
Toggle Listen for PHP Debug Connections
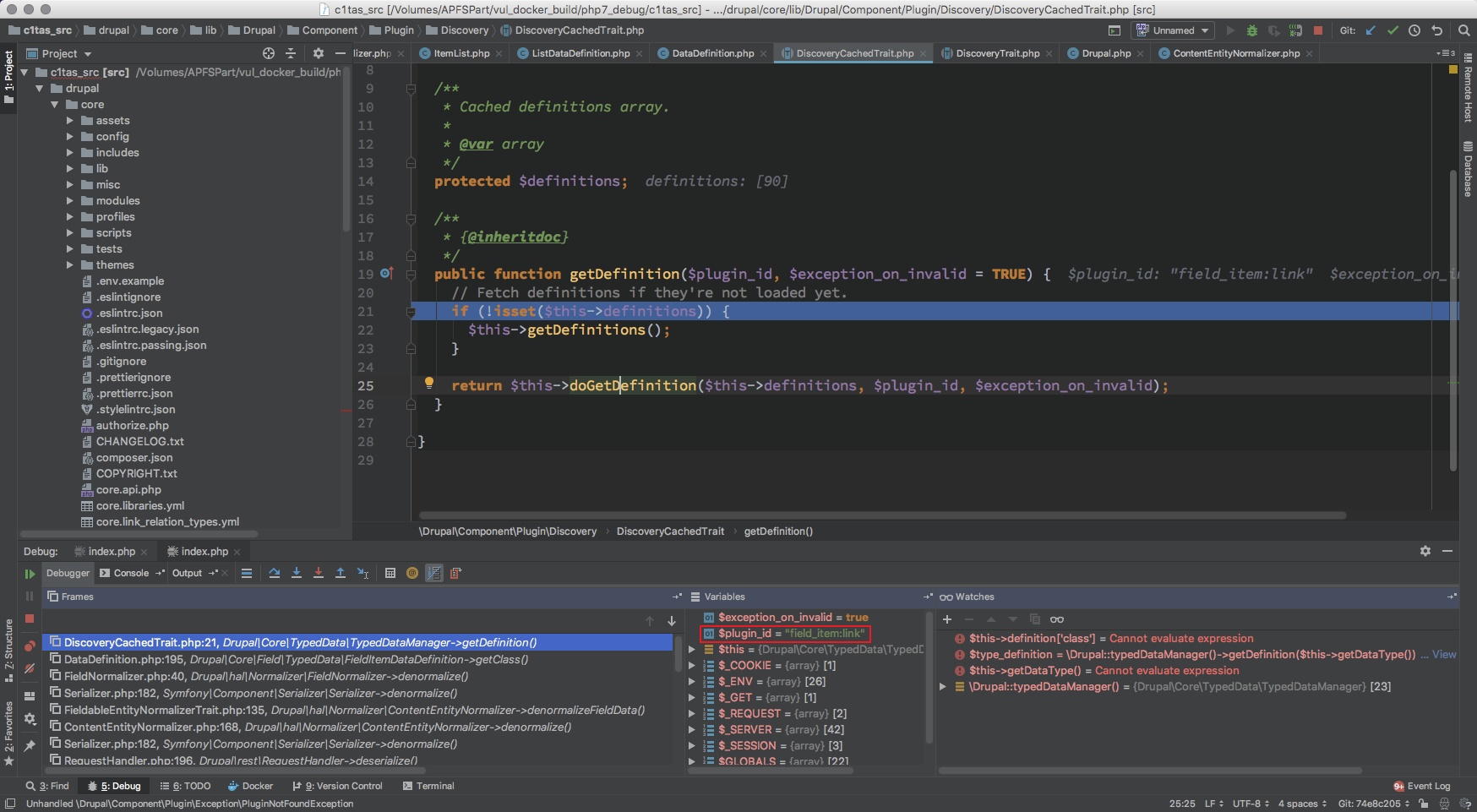[x=1296, y=30]
